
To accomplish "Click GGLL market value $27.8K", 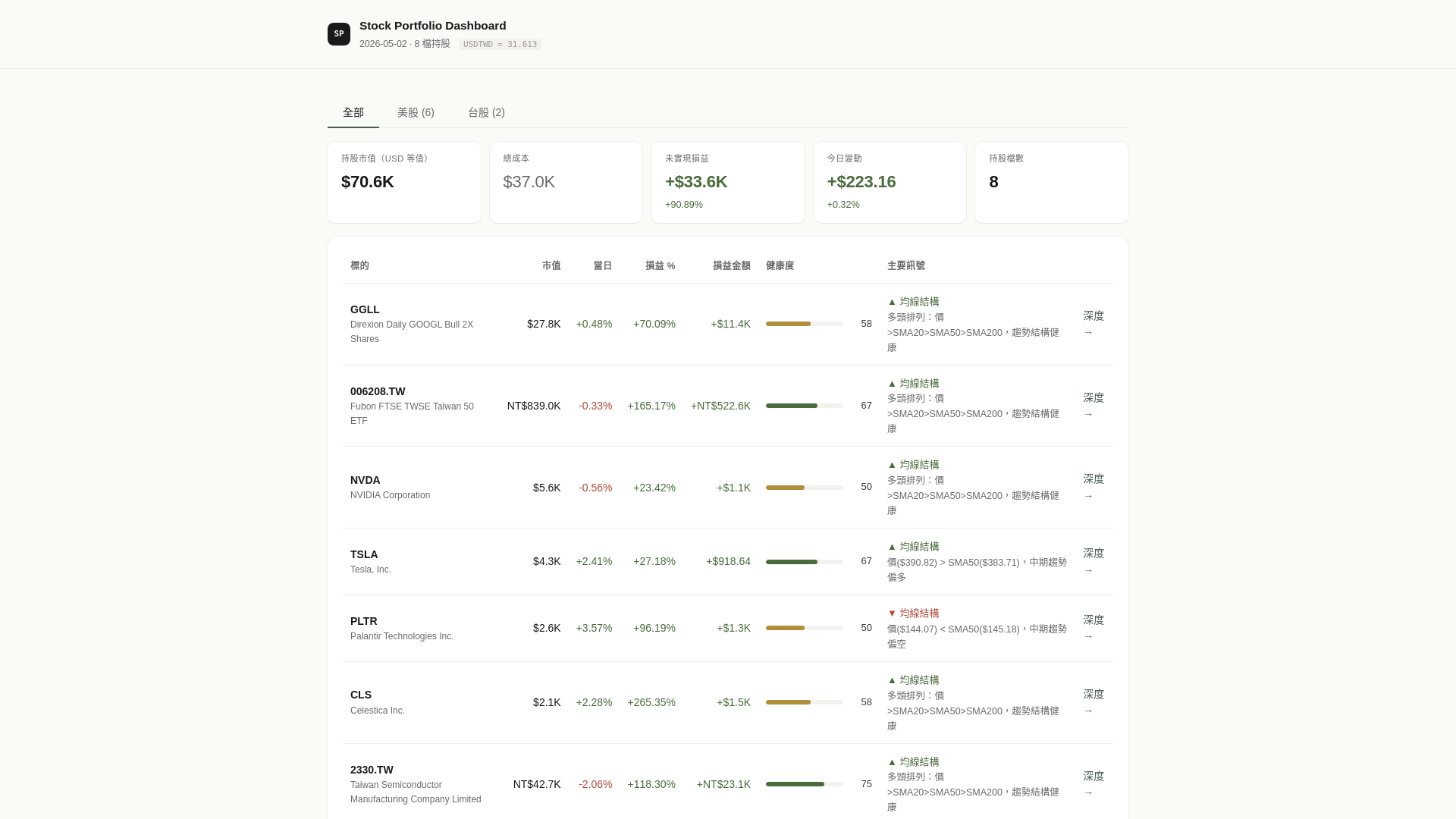I will click(544, 324).
